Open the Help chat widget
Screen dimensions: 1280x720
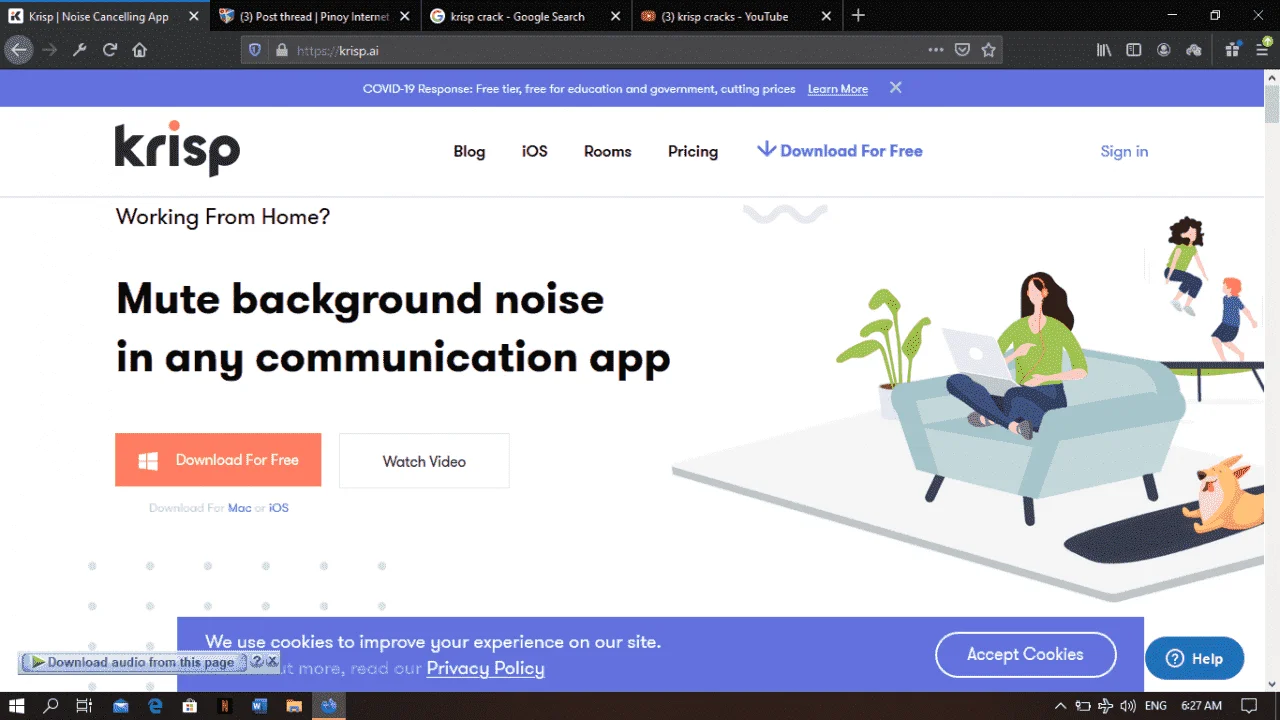click(1194, 658)
